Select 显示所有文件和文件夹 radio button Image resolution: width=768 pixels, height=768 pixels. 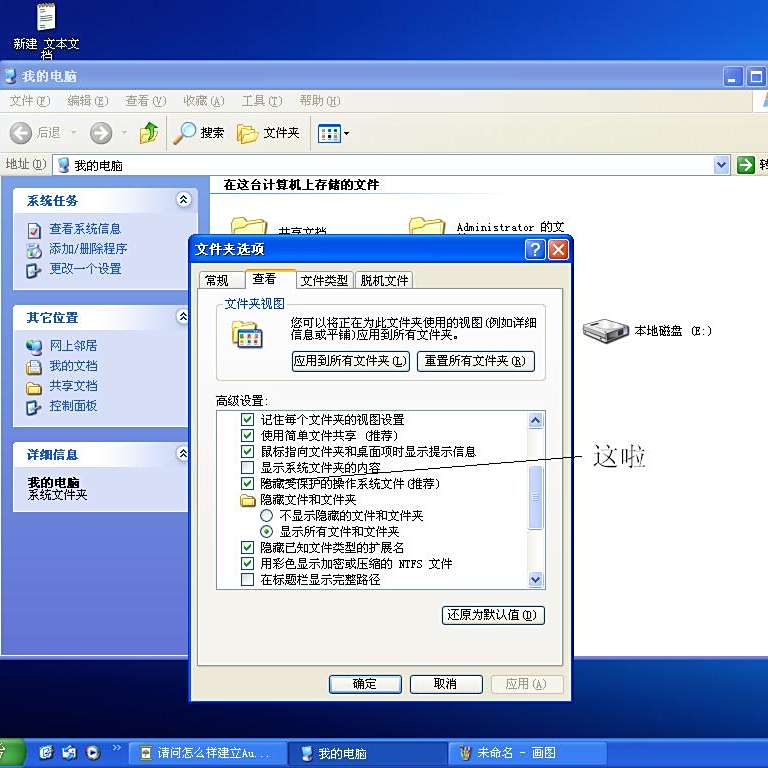[x=266, y=531]
